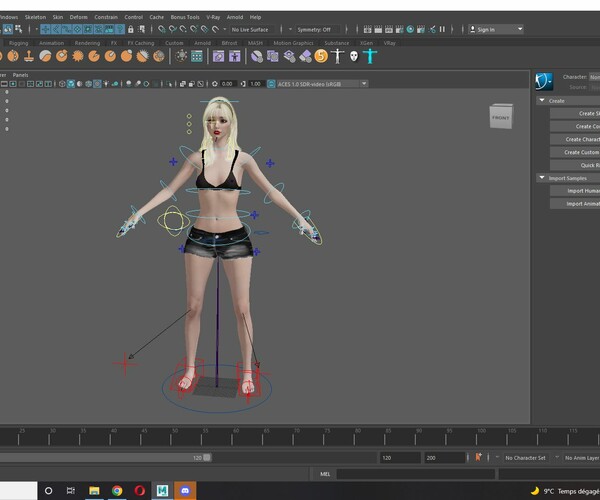Click the gamma value field 1.00
600x500 pixels.
coord(256,84)
